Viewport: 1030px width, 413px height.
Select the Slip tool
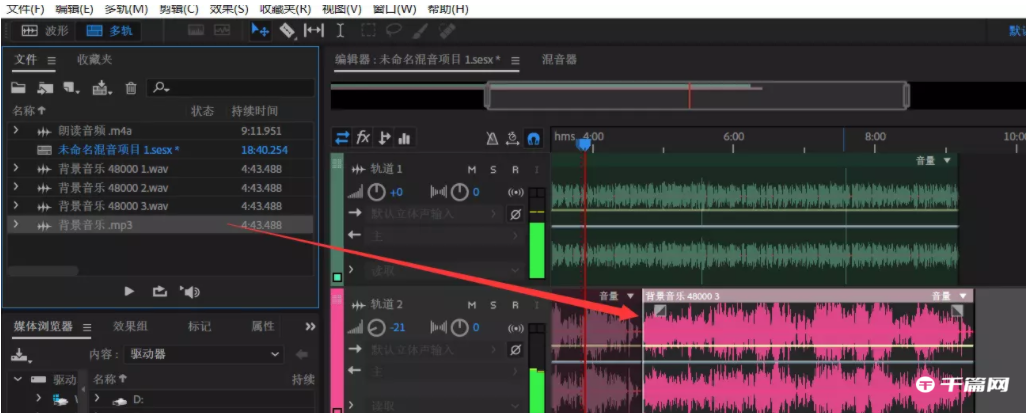pos(314,31)
